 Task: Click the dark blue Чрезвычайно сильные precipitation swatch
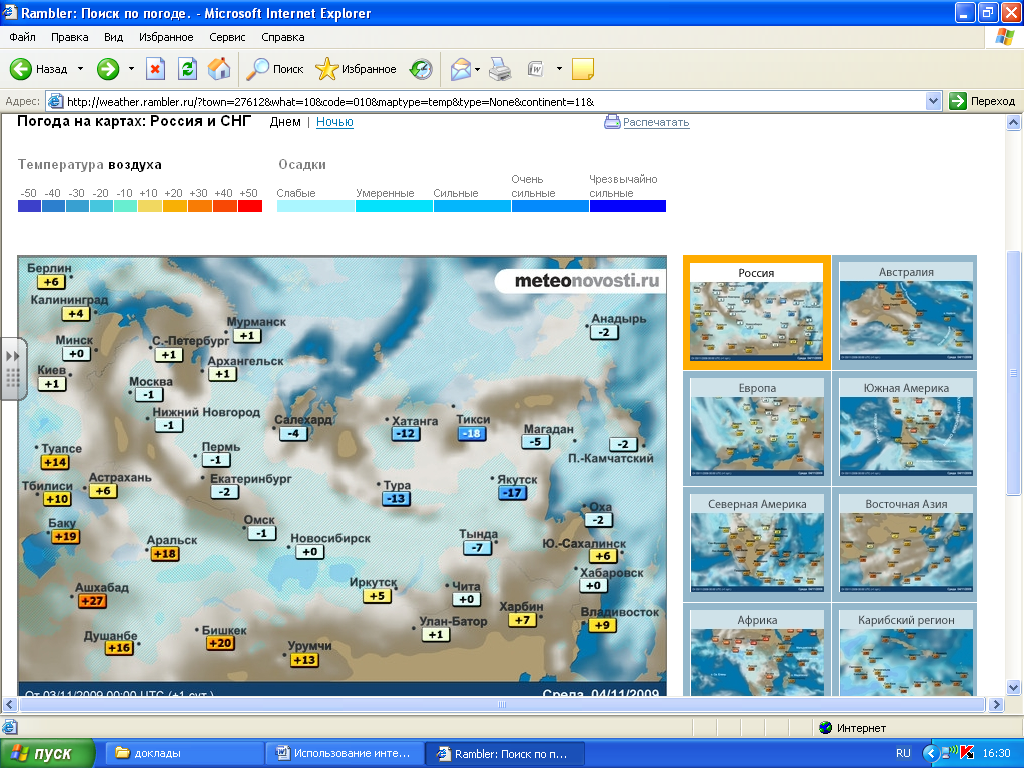628,206
